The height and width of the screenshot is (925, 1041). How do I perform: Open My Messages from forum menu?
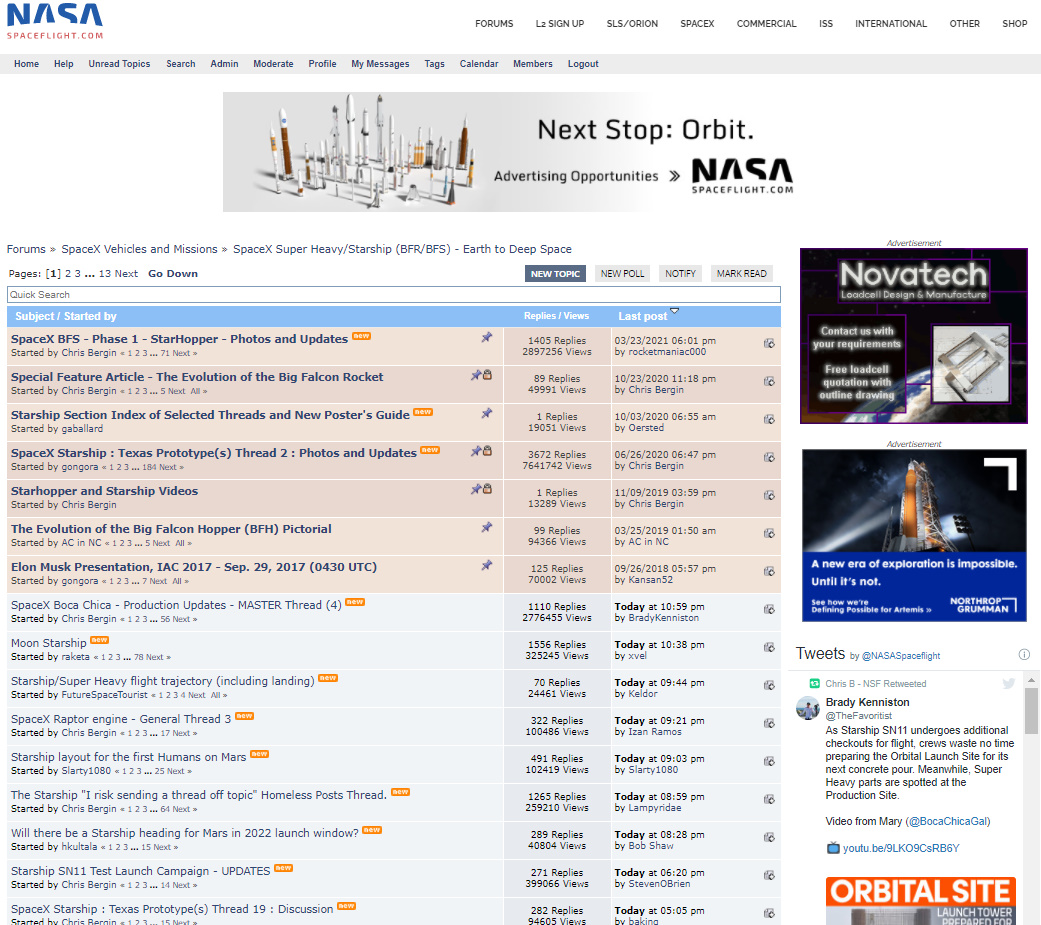pyautogui.click(x=380, y=64)
